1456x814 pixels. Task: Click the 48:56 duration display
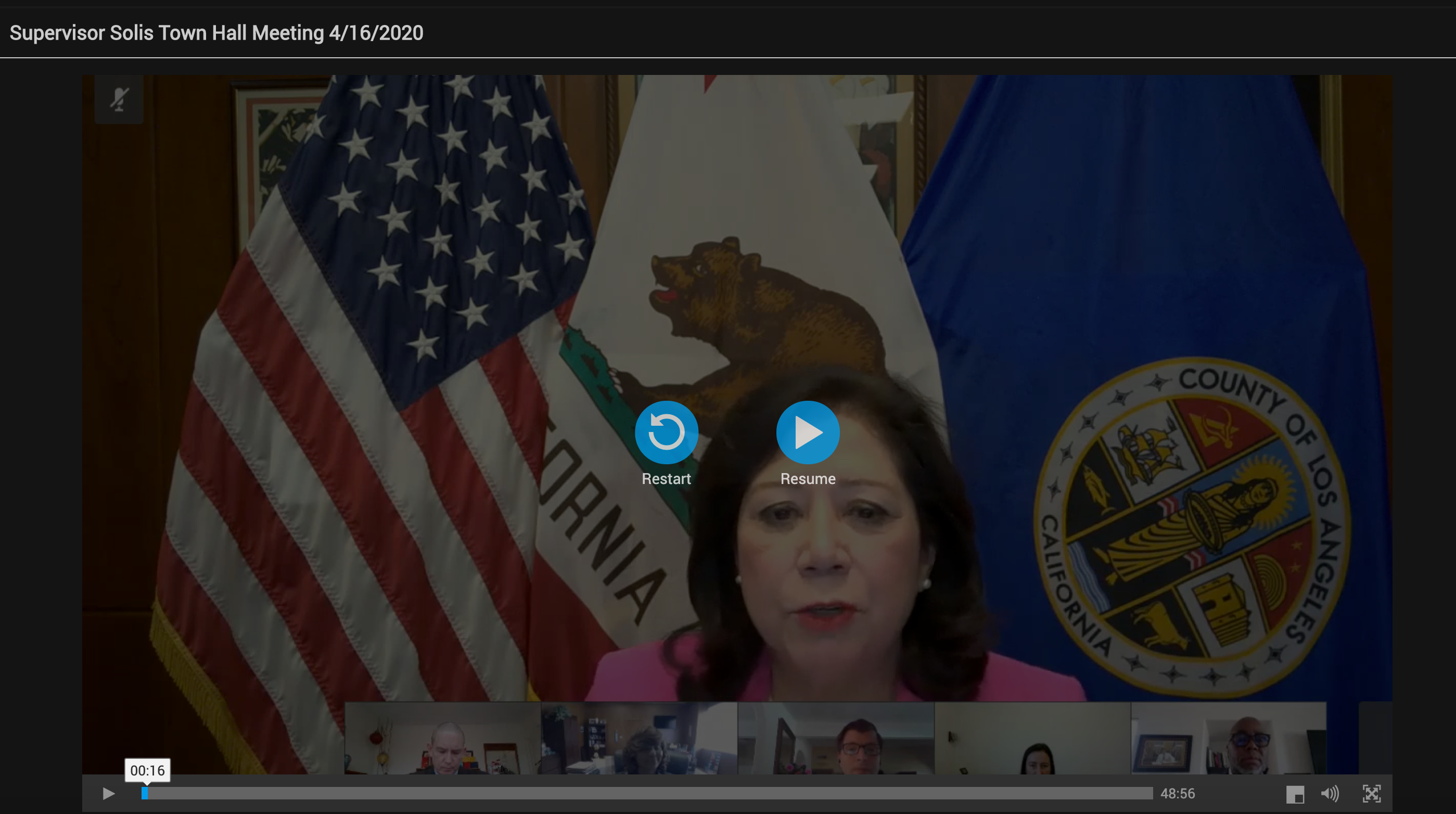point(1178,794)
